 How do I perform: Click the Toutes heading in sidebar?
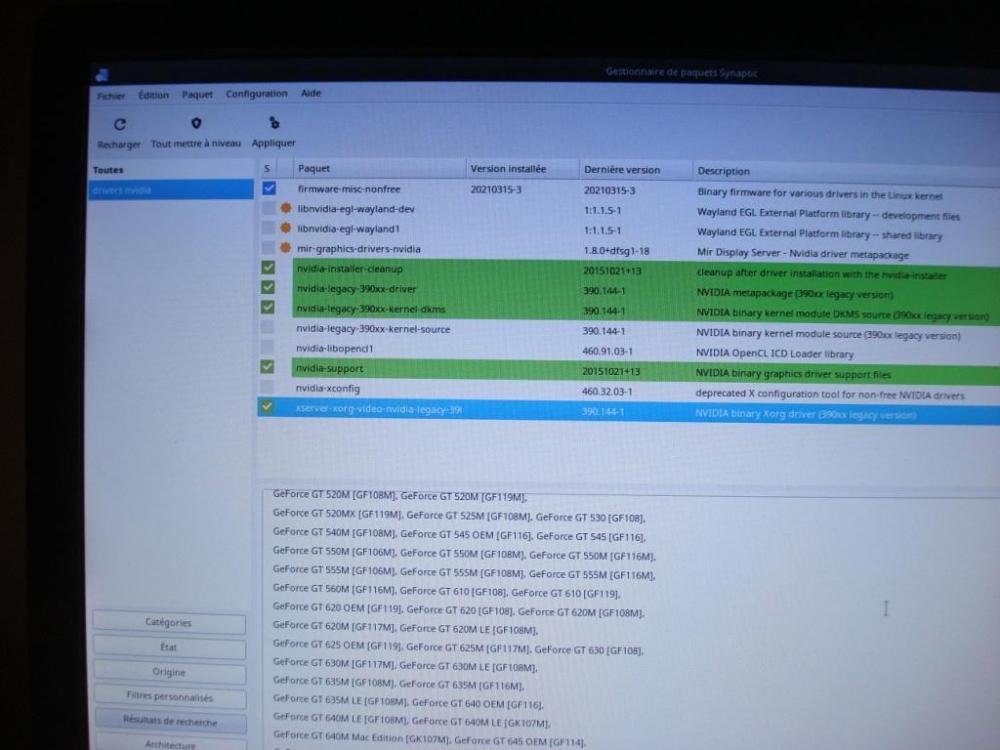click(108, 170)
